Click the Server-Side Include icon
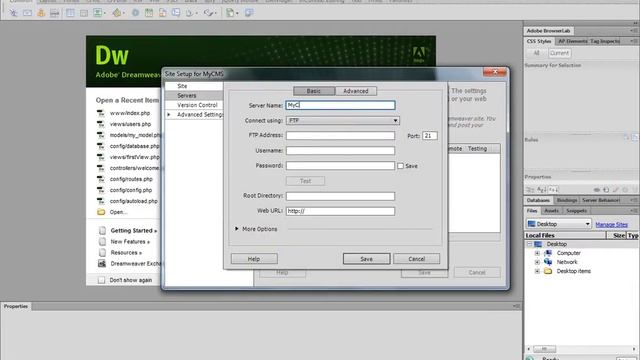Image resolution: width=640 pixels, height=360 pixels. click(x=162, y=13)
